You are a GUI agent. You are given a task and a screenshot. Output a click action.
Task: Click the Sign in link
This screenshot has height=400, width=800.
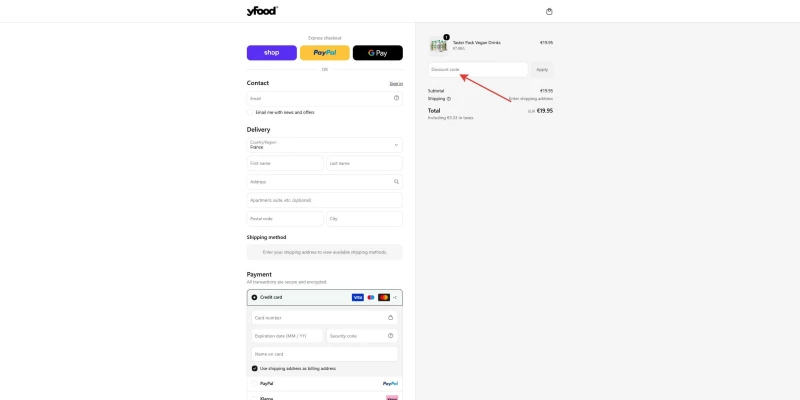click(x=396, y=84)
